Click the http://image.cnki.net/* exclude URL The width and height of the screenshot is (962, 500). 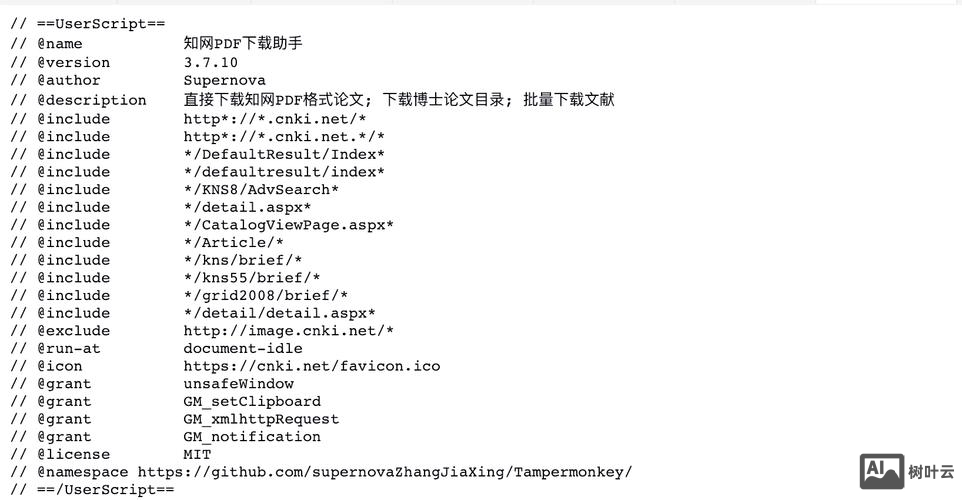288,331
